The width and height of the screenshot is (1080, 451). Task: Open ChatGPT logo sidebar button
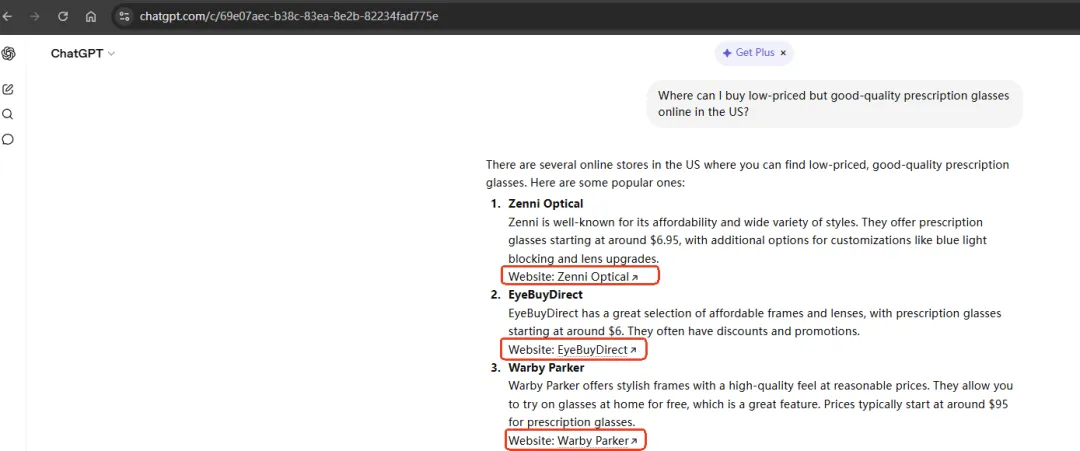pyautogui.click(x=8, y=54)
